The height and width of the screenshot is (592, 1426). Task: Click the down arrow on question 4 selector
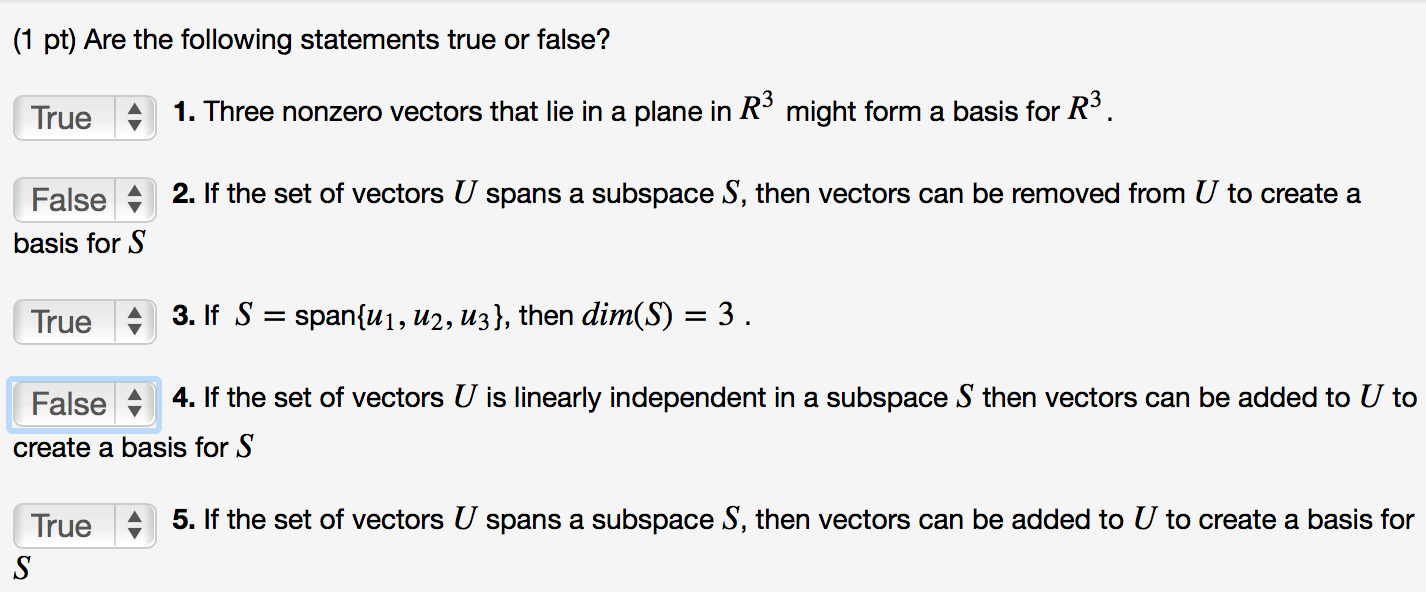click(x=137, y=410)
